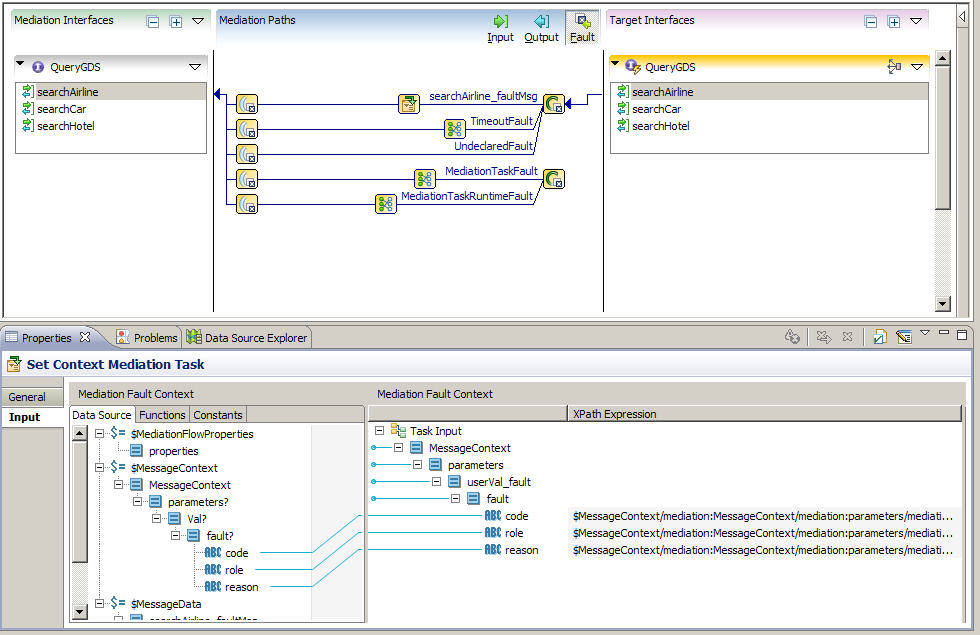Show the Output mediation path
Viewport: 980px width, 635px height.
point(541,28)
